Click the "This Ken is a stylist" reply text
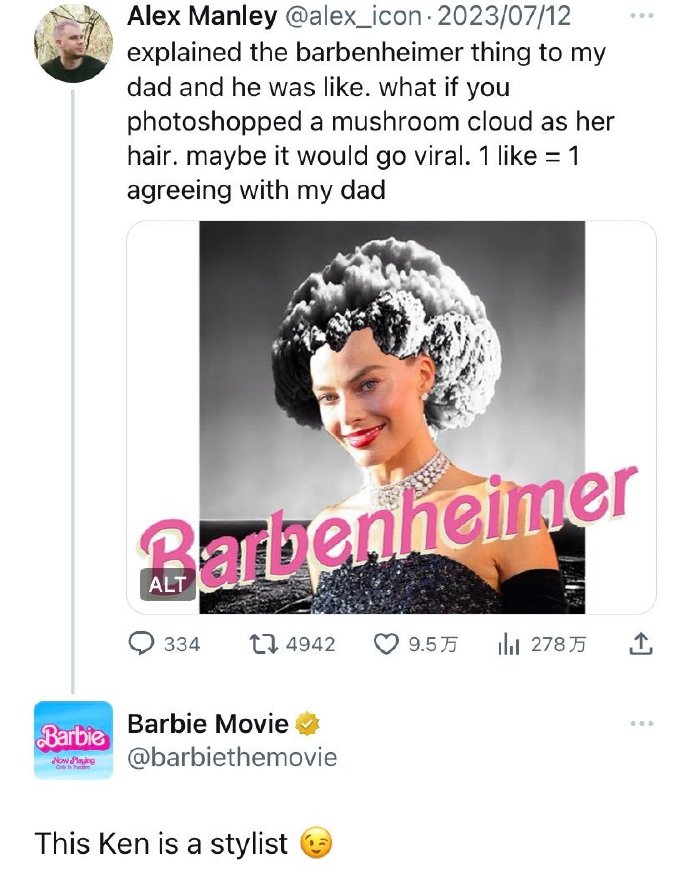This screenshot has height=890, width=690. pos(161,843)
